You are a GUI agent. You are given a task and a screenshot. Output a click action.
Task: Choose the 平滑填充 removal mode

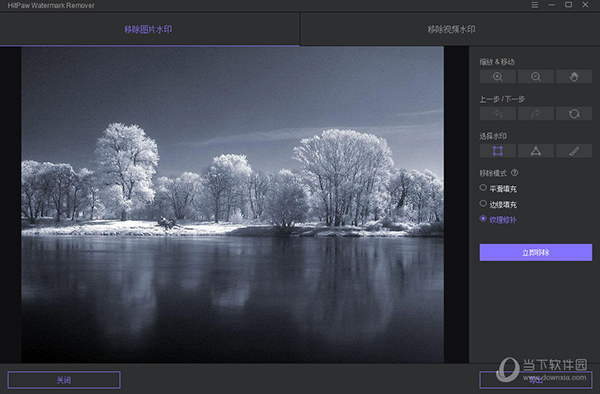[498, 188]
